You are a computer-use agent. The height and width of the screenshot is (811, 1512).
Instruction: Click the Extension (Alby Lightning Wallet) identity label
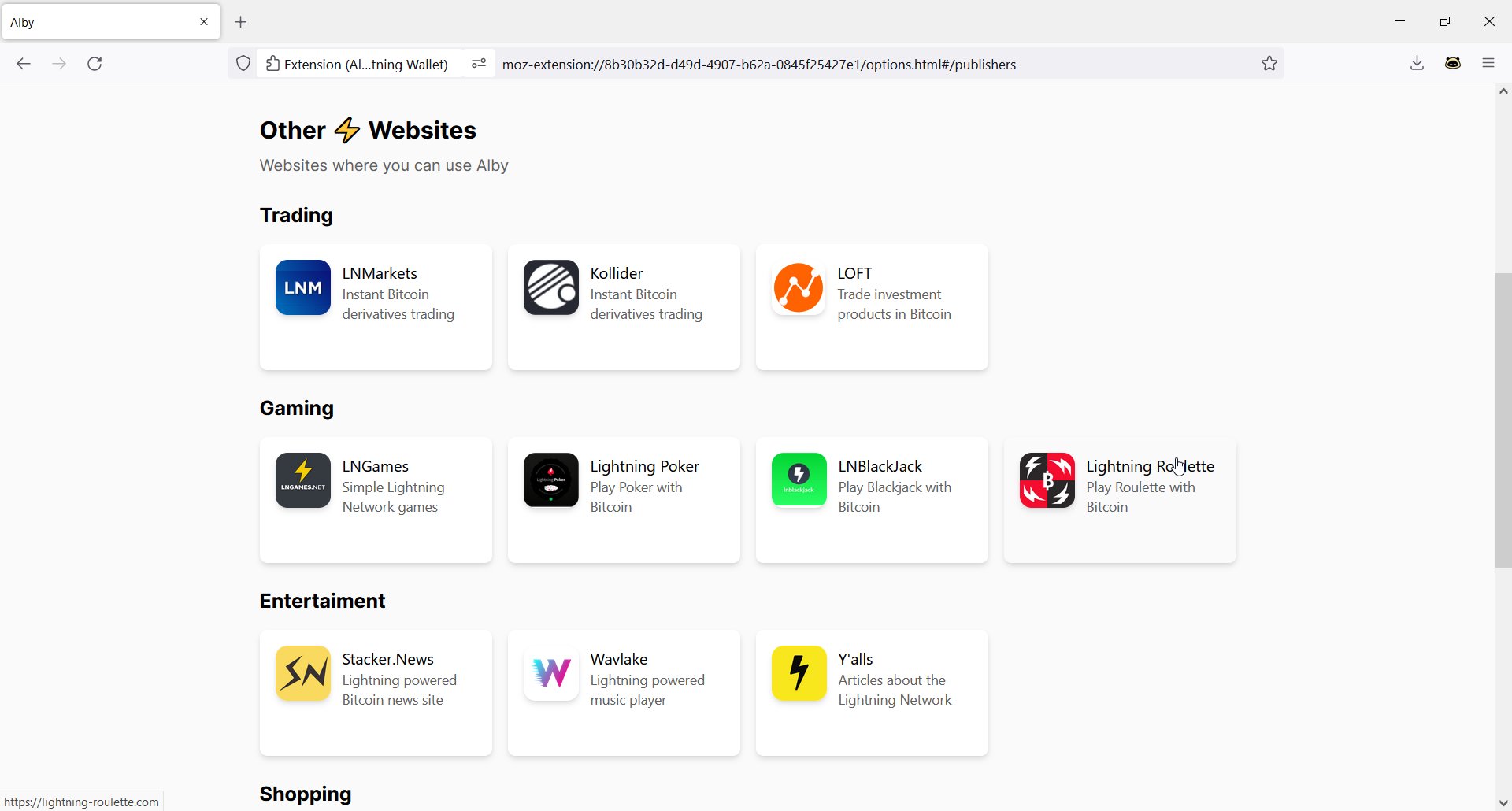(358, 64)
